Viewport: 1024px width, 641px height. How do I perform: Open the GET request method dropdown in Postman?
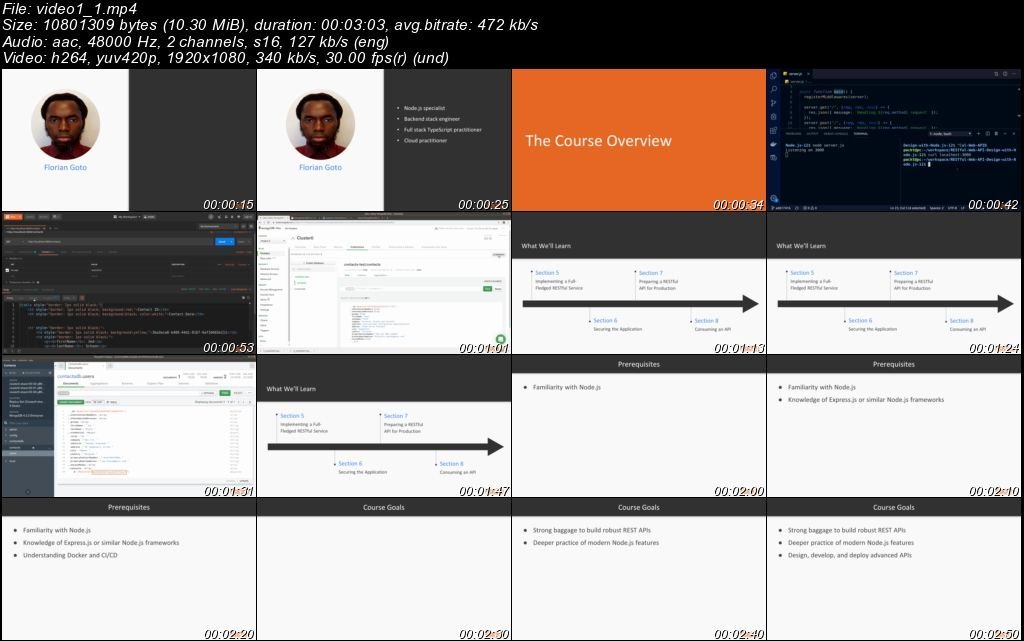pos(10,242)
